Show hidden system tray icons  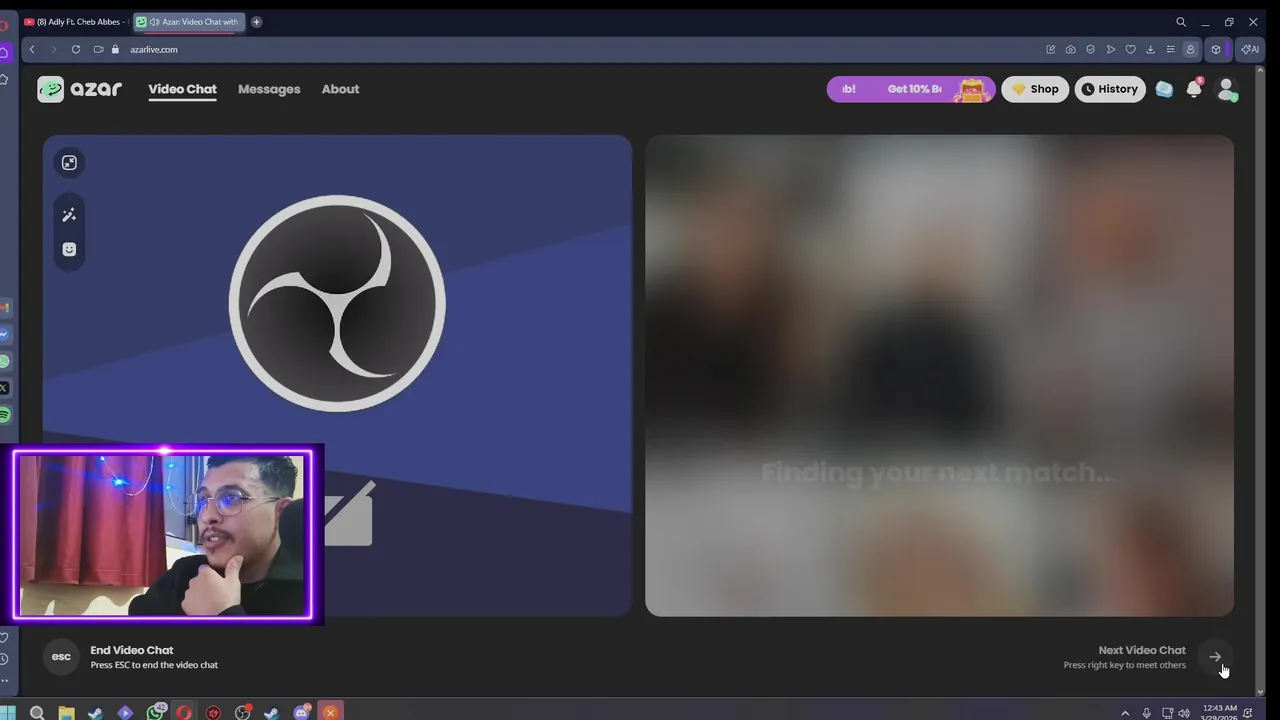pyautogui.click(x=1125, y=713)
